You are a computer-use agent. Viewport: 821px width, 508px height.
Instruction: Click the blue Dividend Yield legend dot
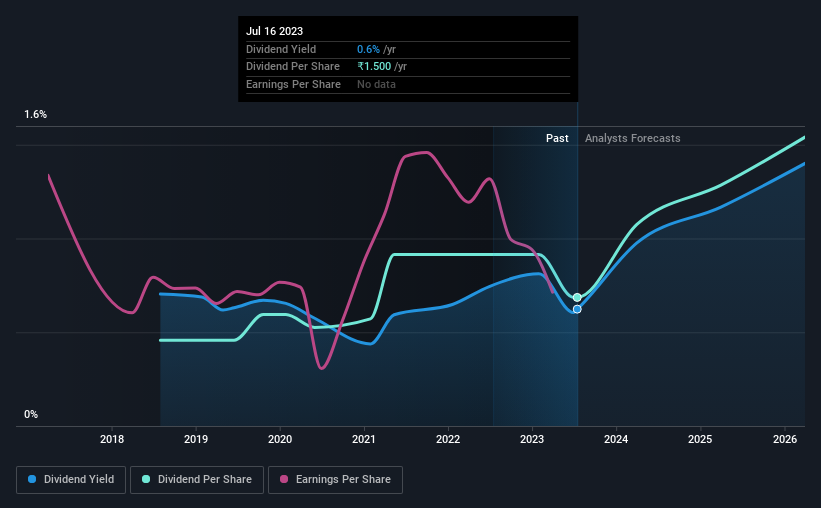tap(32, 479)
